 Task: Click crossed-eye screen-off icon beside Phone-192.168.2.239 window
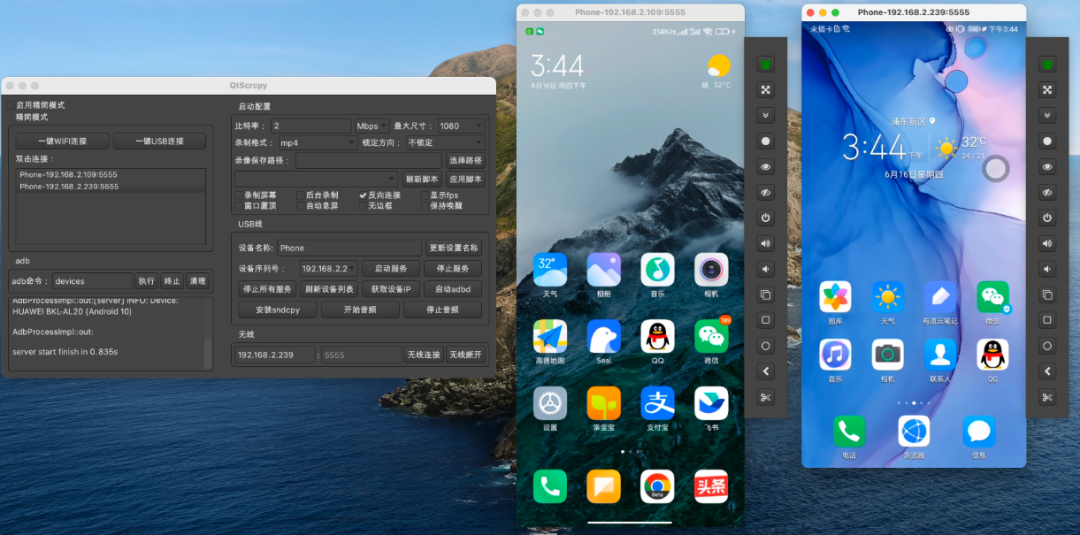[1047, 192]
